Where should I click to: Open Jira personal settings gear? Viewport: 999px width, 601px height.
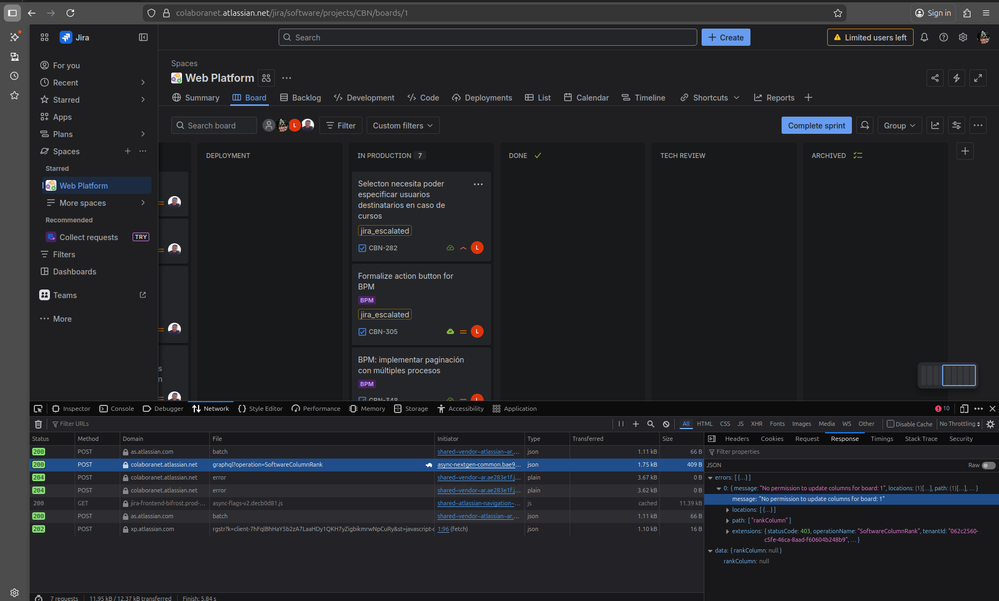[x=962, y=37]
